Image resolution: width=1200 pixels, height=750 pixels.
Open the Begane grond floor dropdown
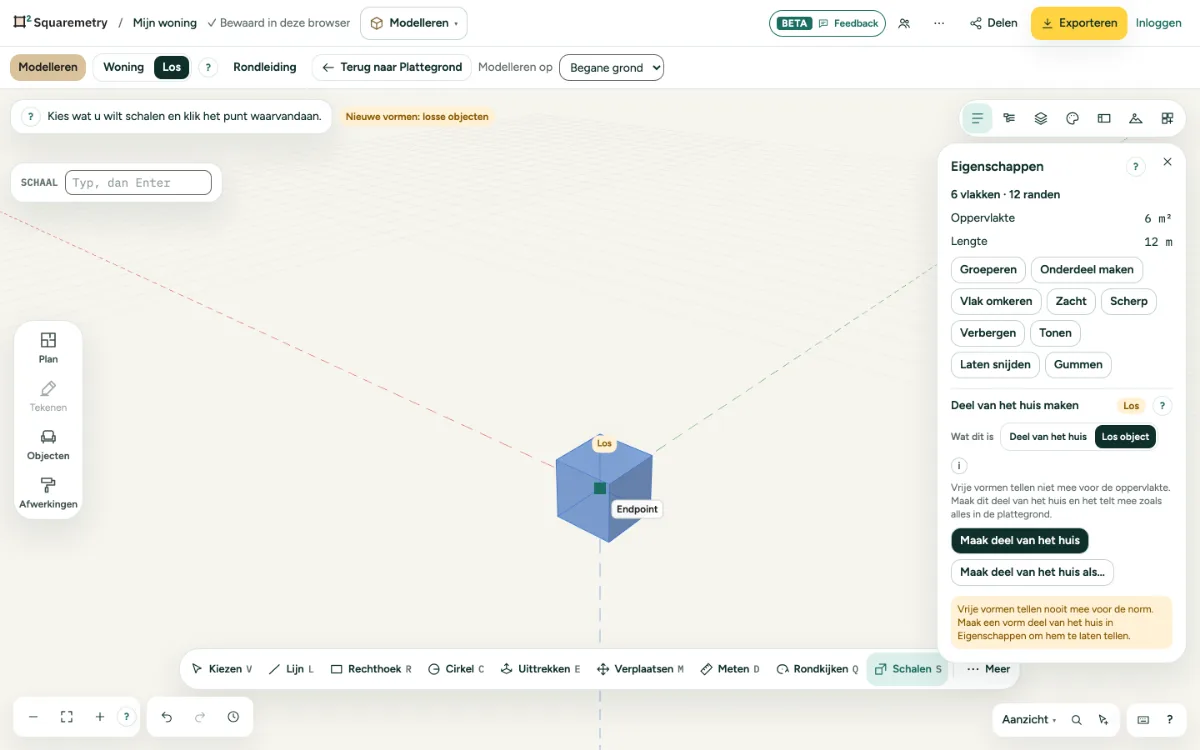pyautogui.click(x=611, y=67)
